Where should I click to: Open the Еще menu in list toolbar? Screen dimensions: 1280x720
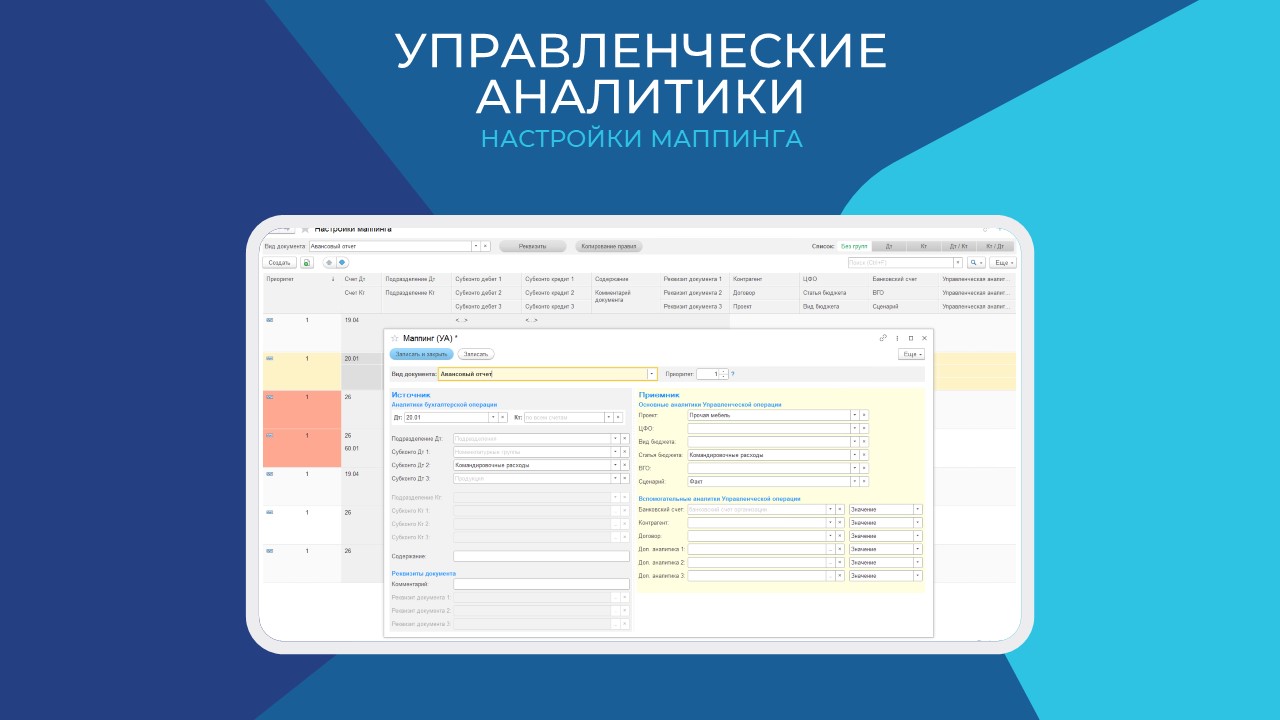(1003, 263)
